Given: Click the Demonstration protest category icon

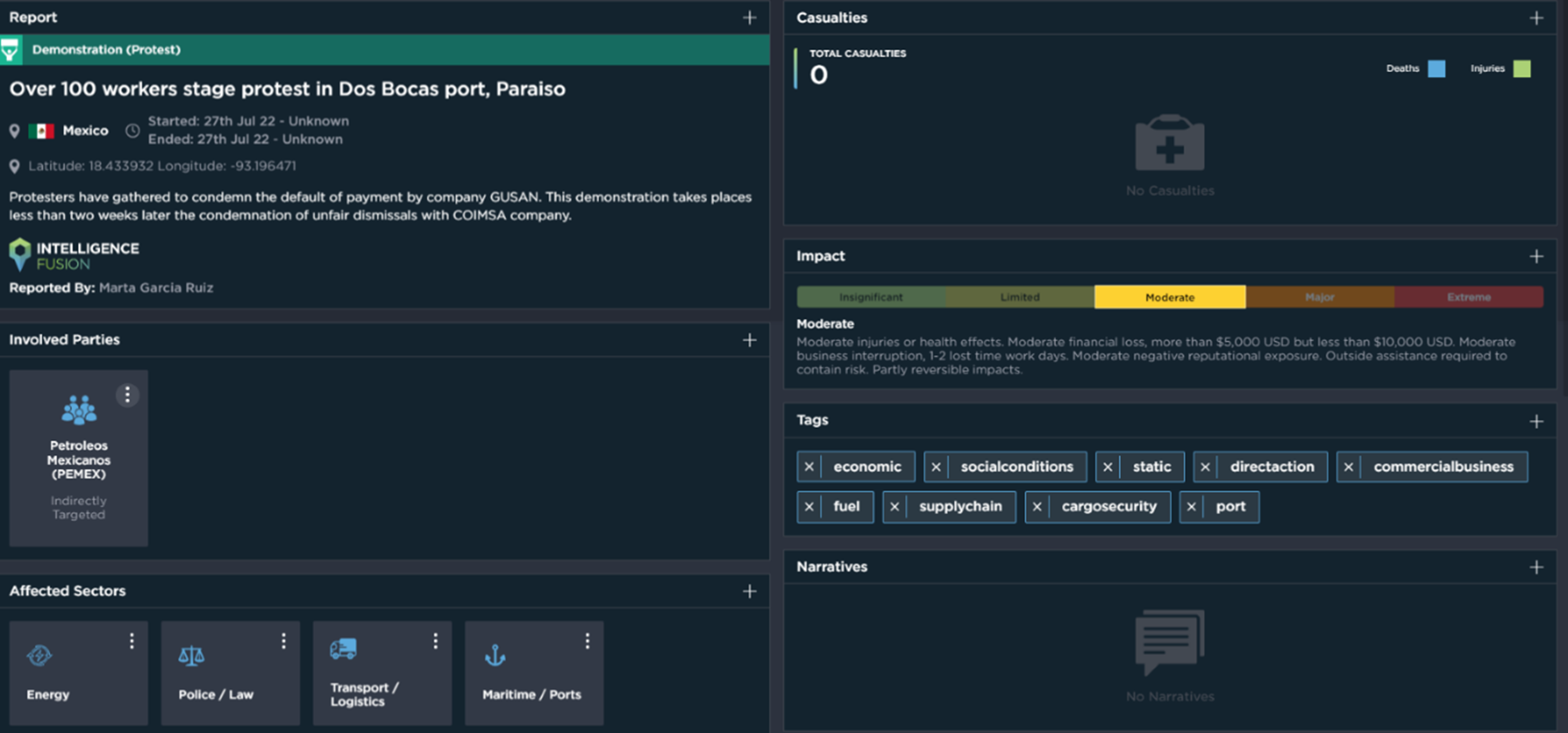Looking at the screenshot, I should (x=11, y=50).
